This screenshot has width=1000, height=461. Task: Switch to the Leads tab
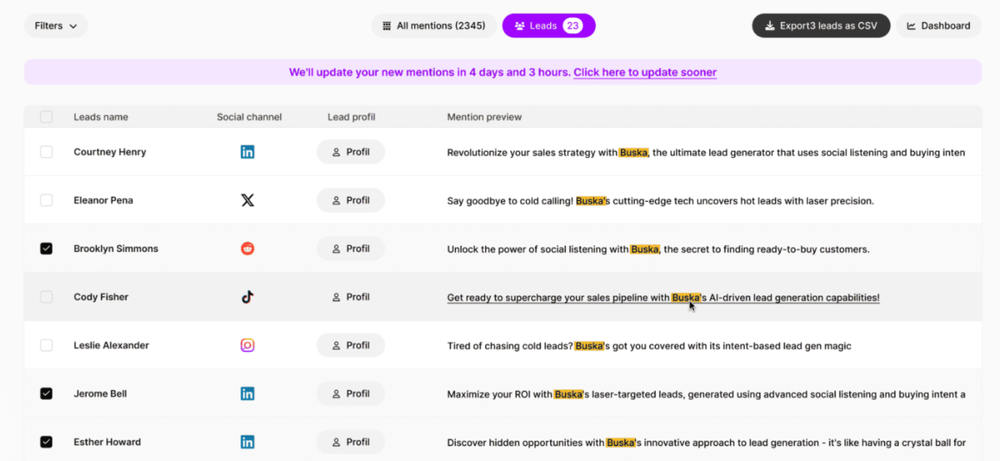point(548,26)
